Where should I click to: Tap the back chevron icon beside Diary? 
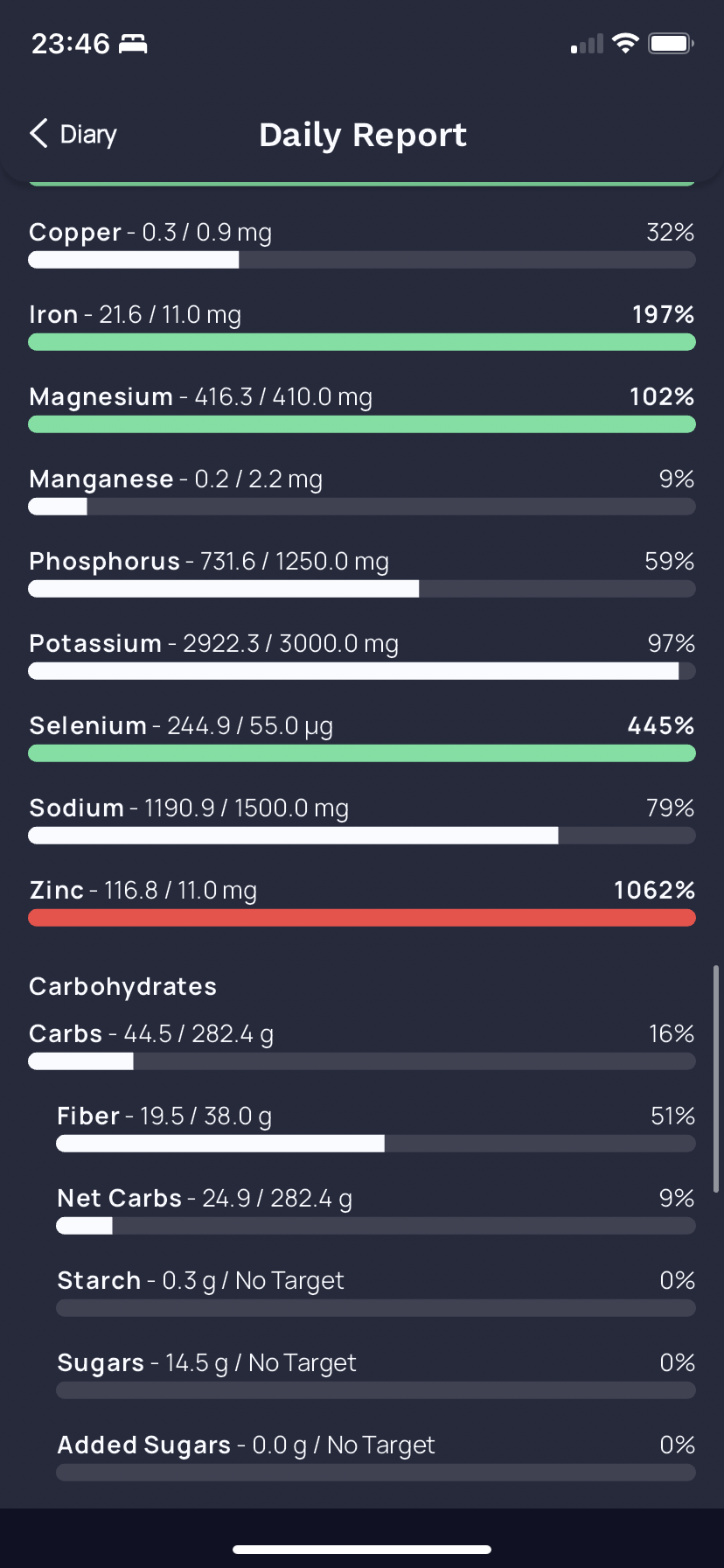38,134
